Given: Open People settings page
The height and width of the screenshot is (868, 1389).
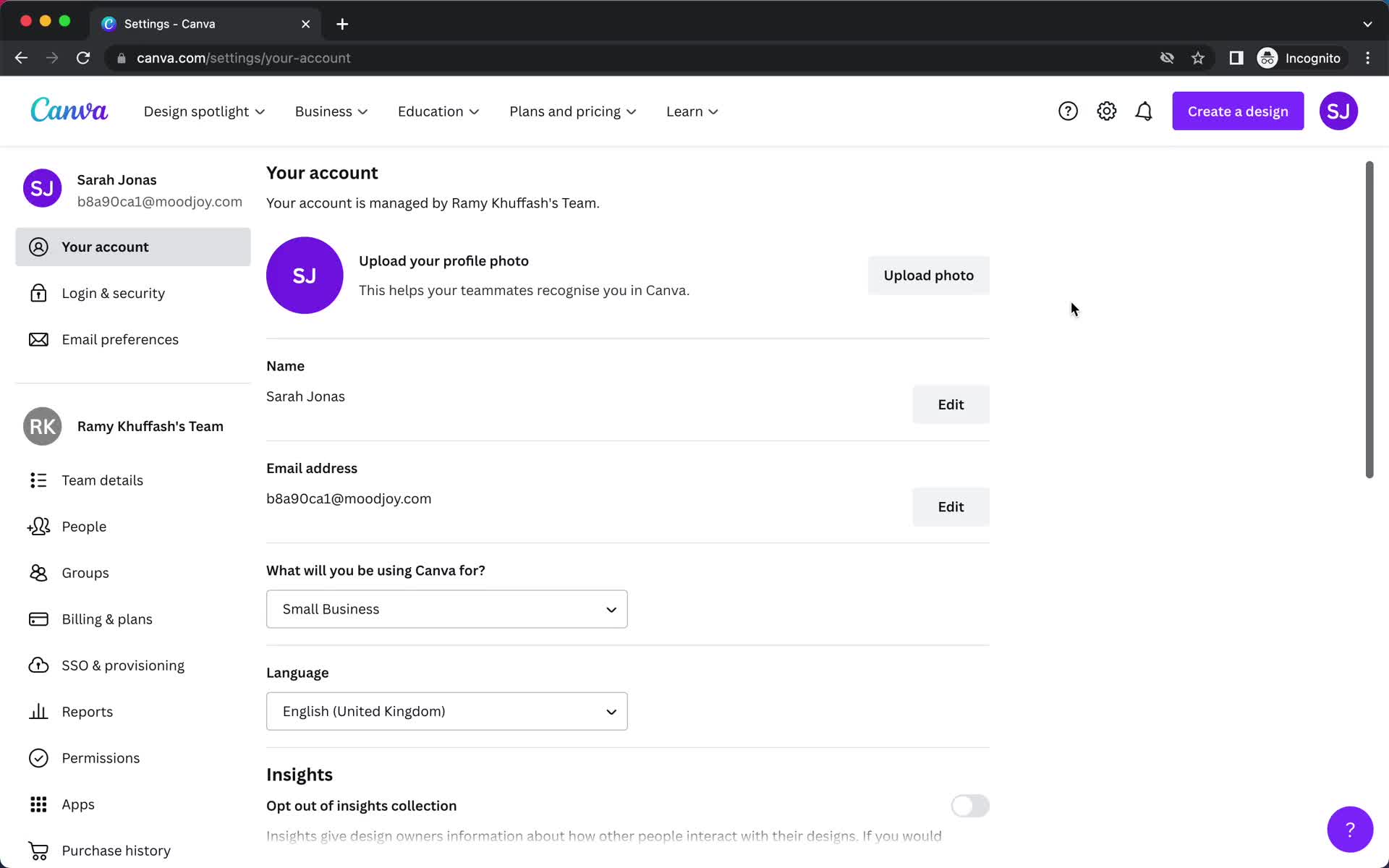Looking at the screenshot, I should pos(133,527).
